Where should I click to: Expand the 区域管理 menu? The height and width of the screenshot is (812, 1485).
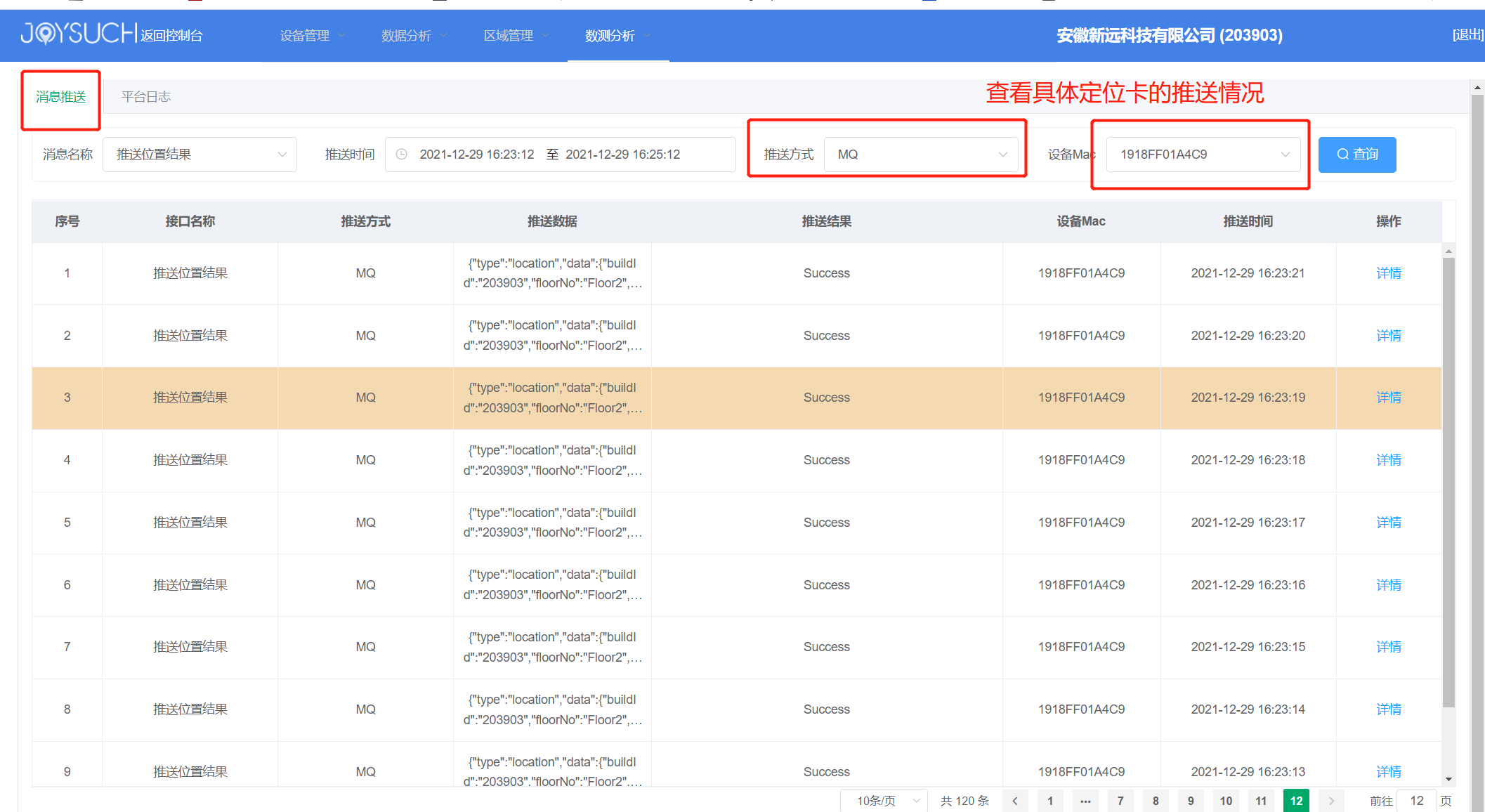516,36
